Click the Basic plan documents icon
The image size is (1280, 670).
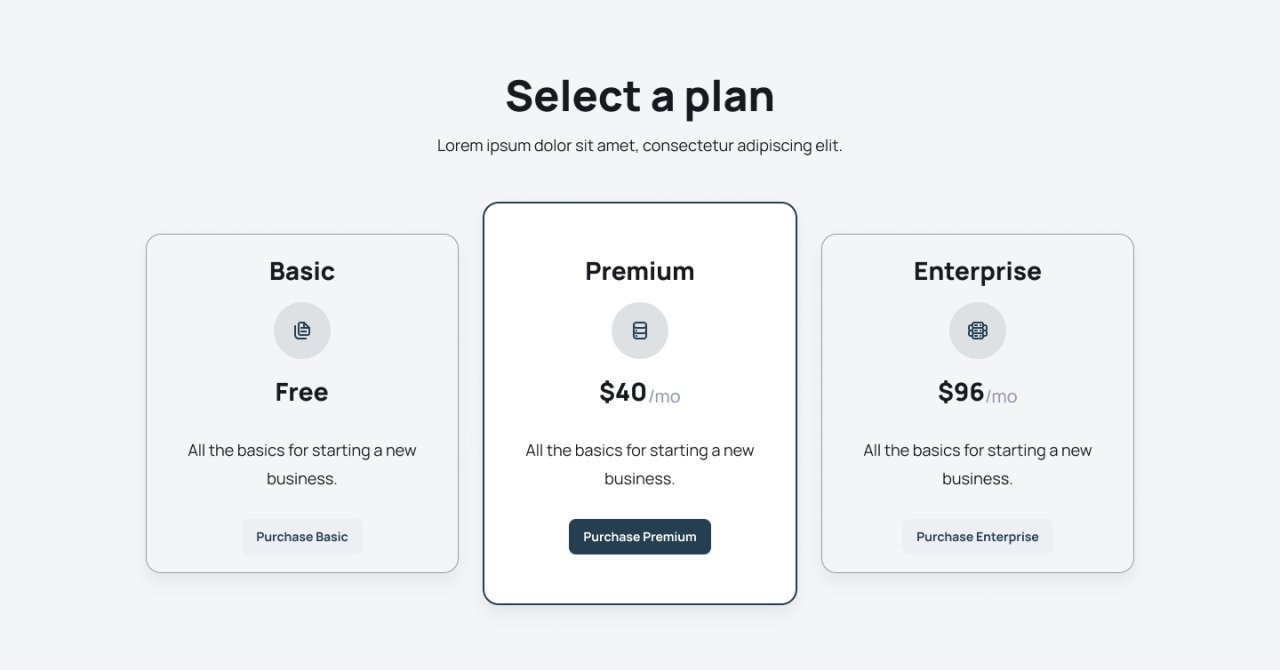click(302, 331)
